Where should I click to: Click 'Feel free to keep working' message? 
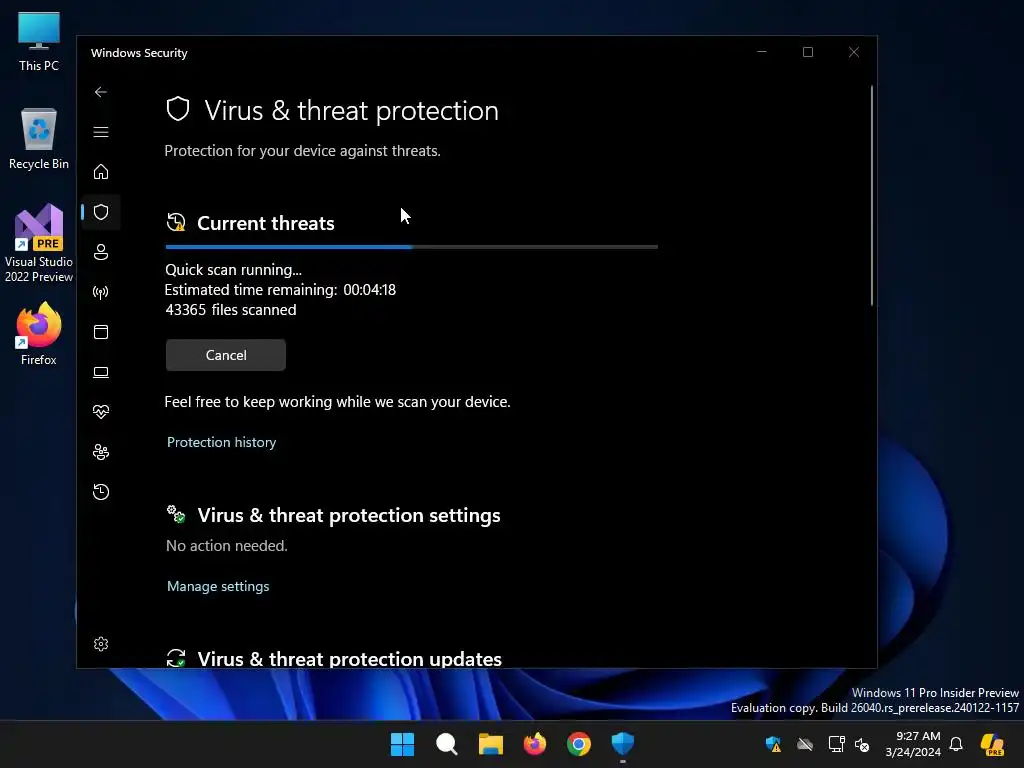[x=337, y=402]
